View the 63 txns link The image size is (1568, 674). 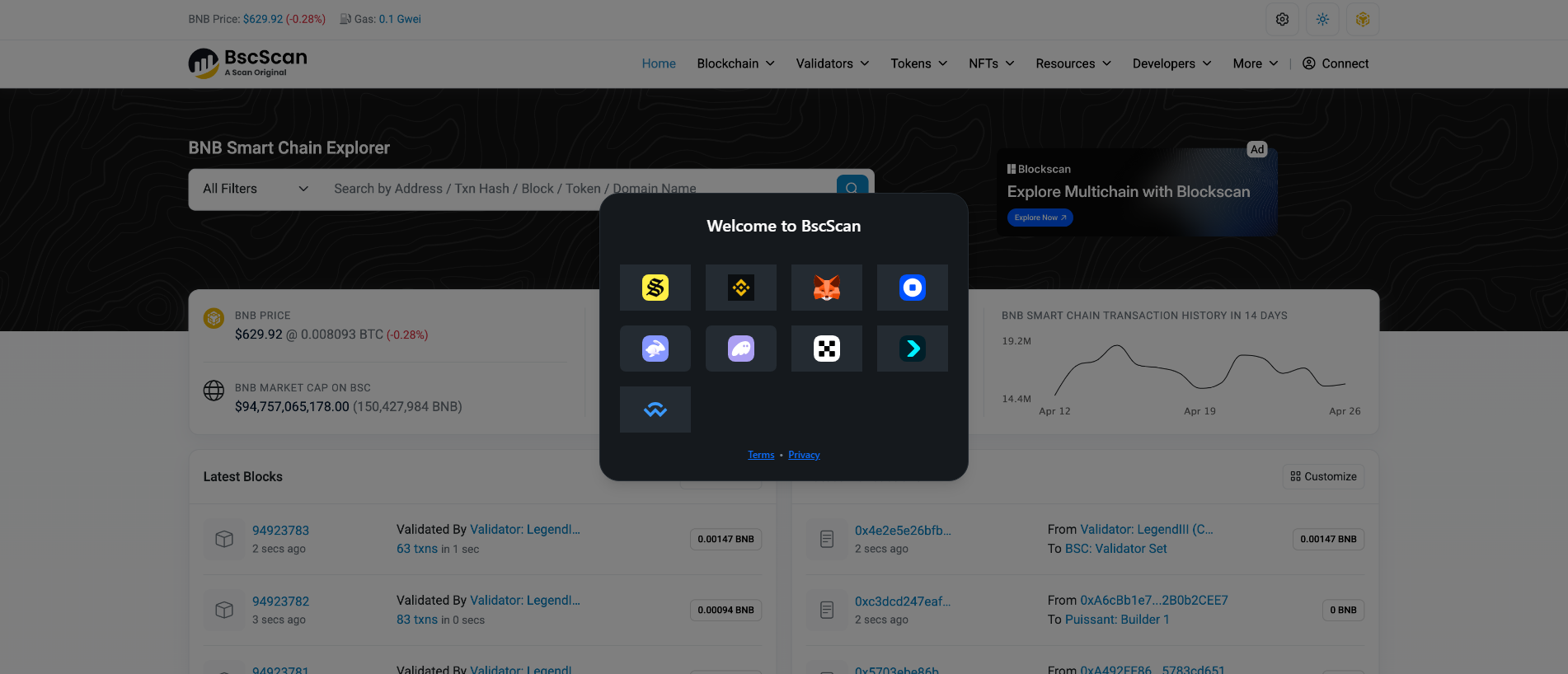417,549
